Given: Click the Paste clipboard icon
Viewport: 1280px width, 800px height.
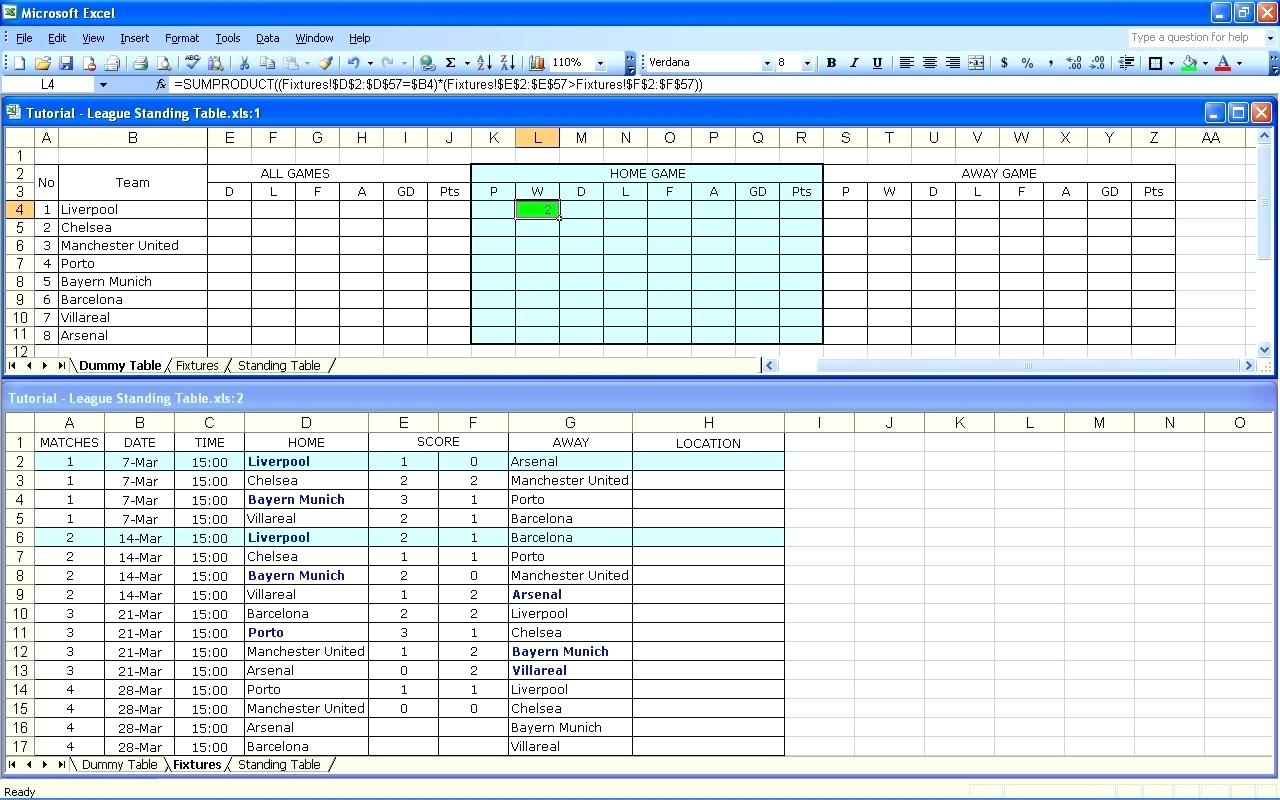Looking at the screenshot, I should click(289, 63).
